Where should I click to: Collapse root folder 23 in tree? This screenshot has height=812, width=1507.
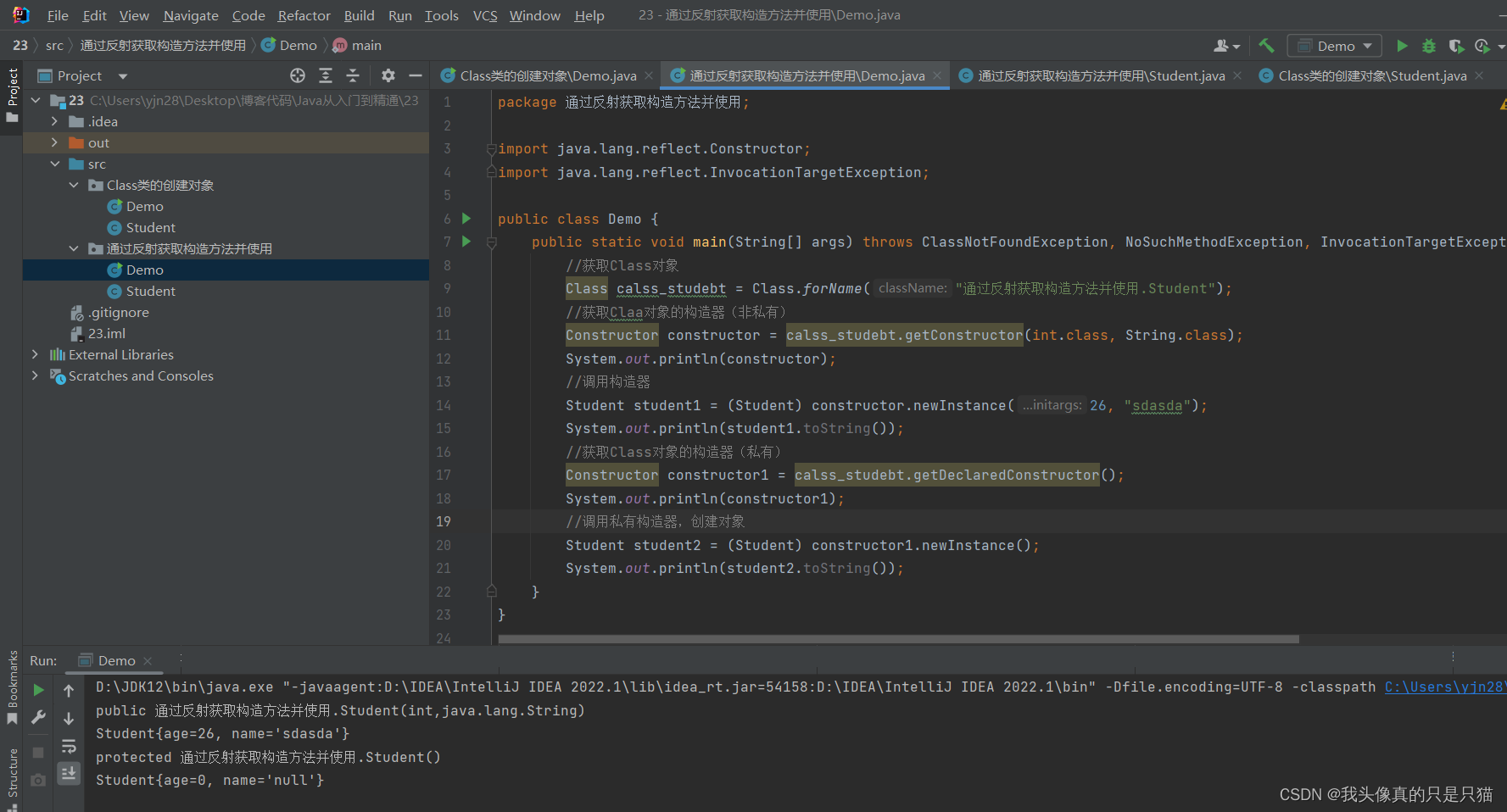36,100
